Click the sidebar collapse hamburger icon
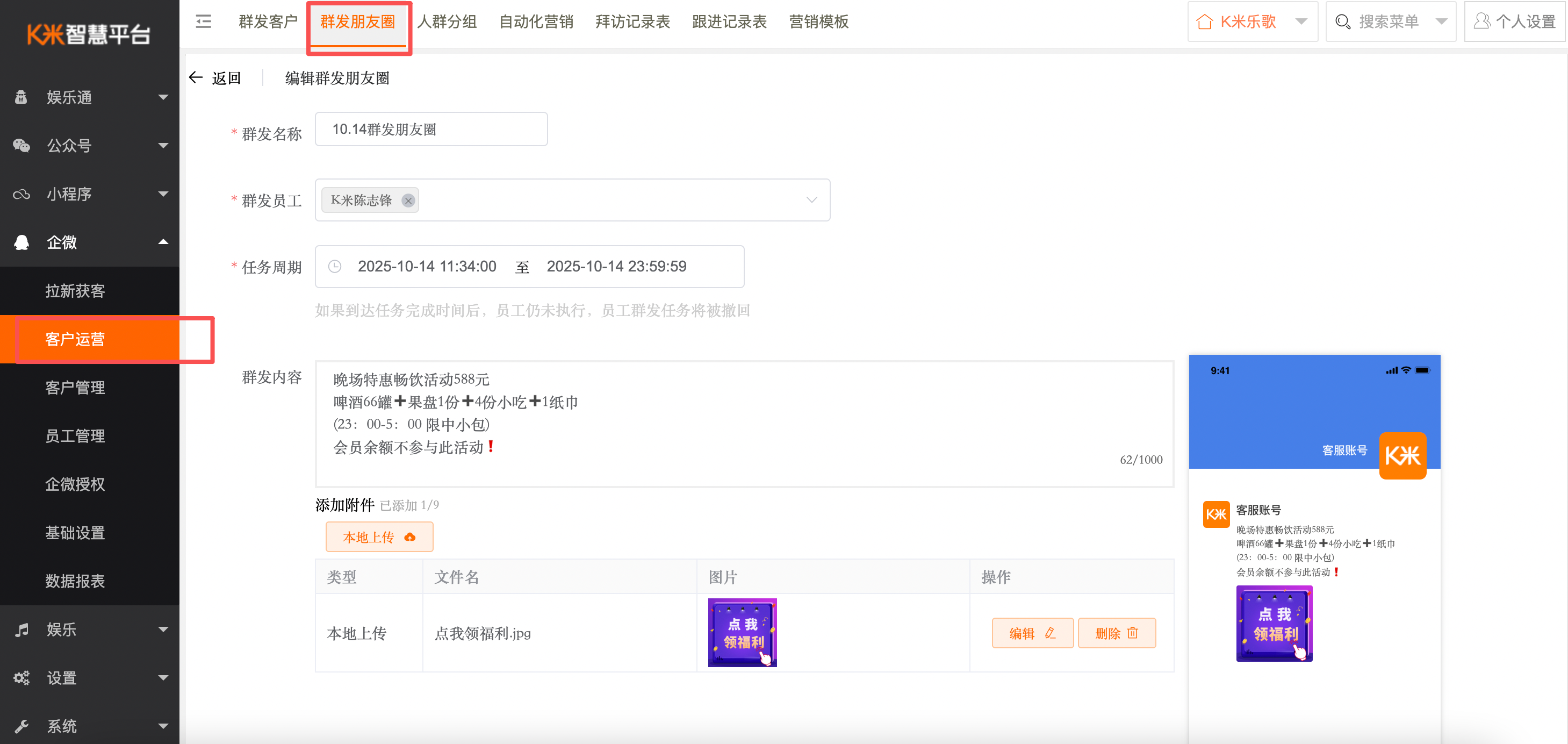This screenshot has height=744, width=1568. coord(203,22)
